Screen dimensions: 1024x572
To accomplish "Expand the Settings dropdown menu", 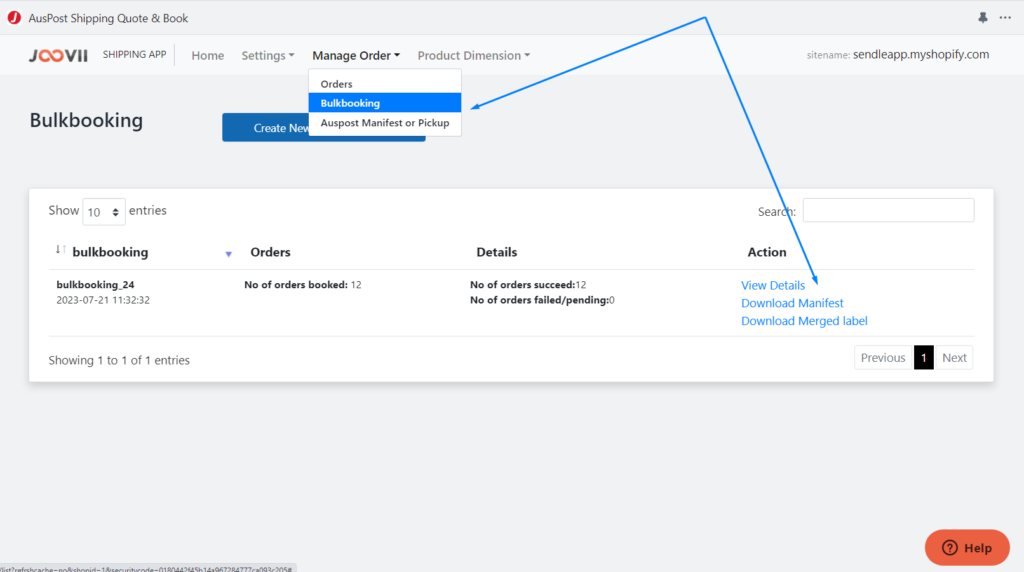I will click(x=268, y=56).
